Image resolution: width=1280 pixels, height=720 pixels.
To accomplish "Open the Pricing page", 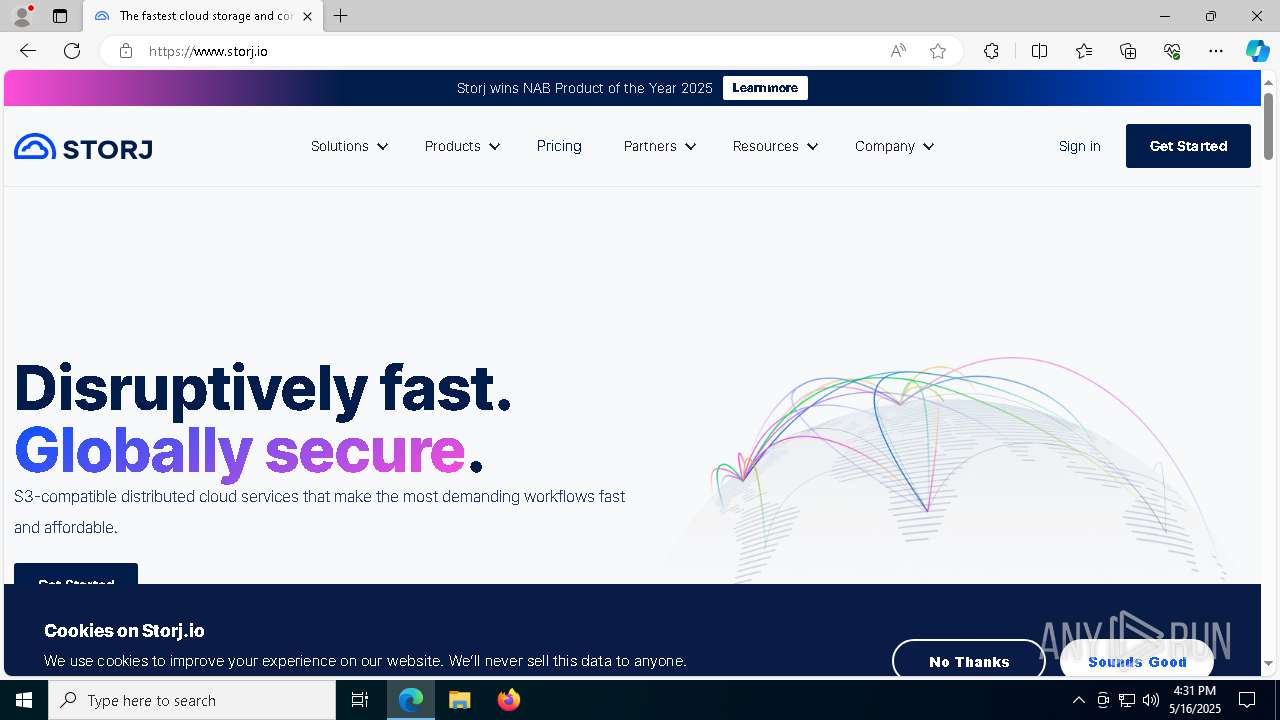I will [559, 146].
